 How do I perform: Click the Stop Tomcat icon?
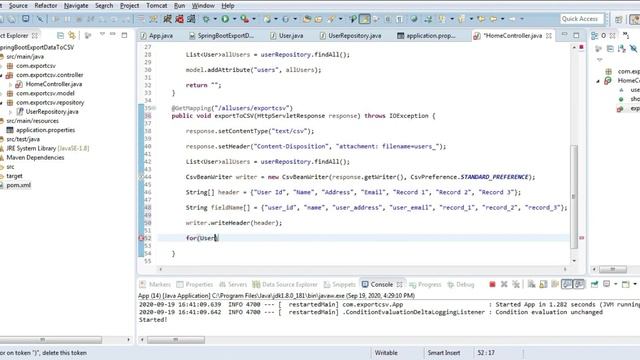pos(179,19)
